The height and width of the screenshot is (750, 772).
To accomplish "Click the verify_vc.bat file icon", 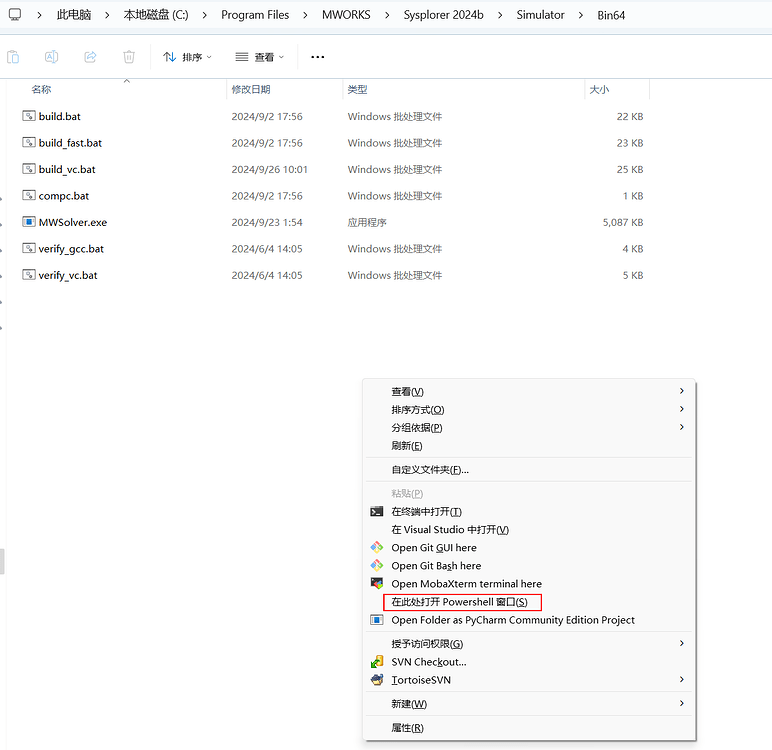I will [29, 275].
